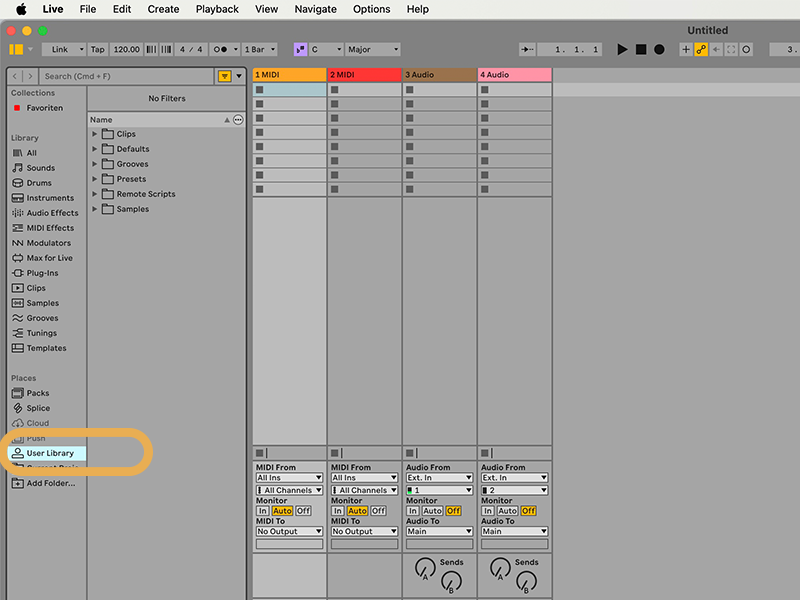This screenshot has width=800, height=600.
Task: Click the Arrangement Record button
Action: tap(659, 49)
